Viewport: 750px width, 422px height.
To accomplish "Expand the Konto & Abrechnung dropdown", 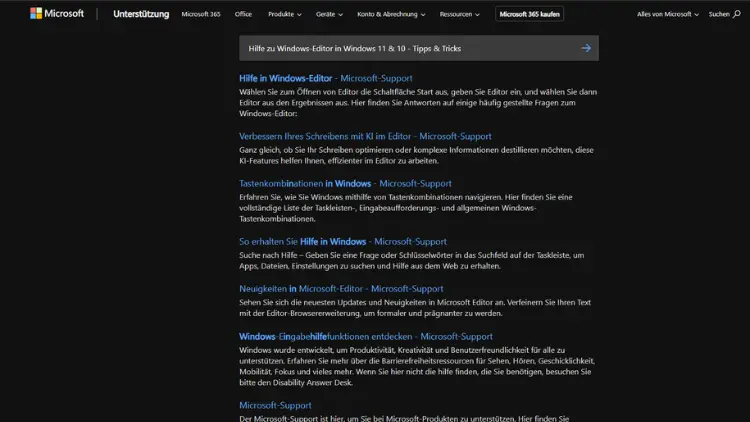I will point(391,14).
